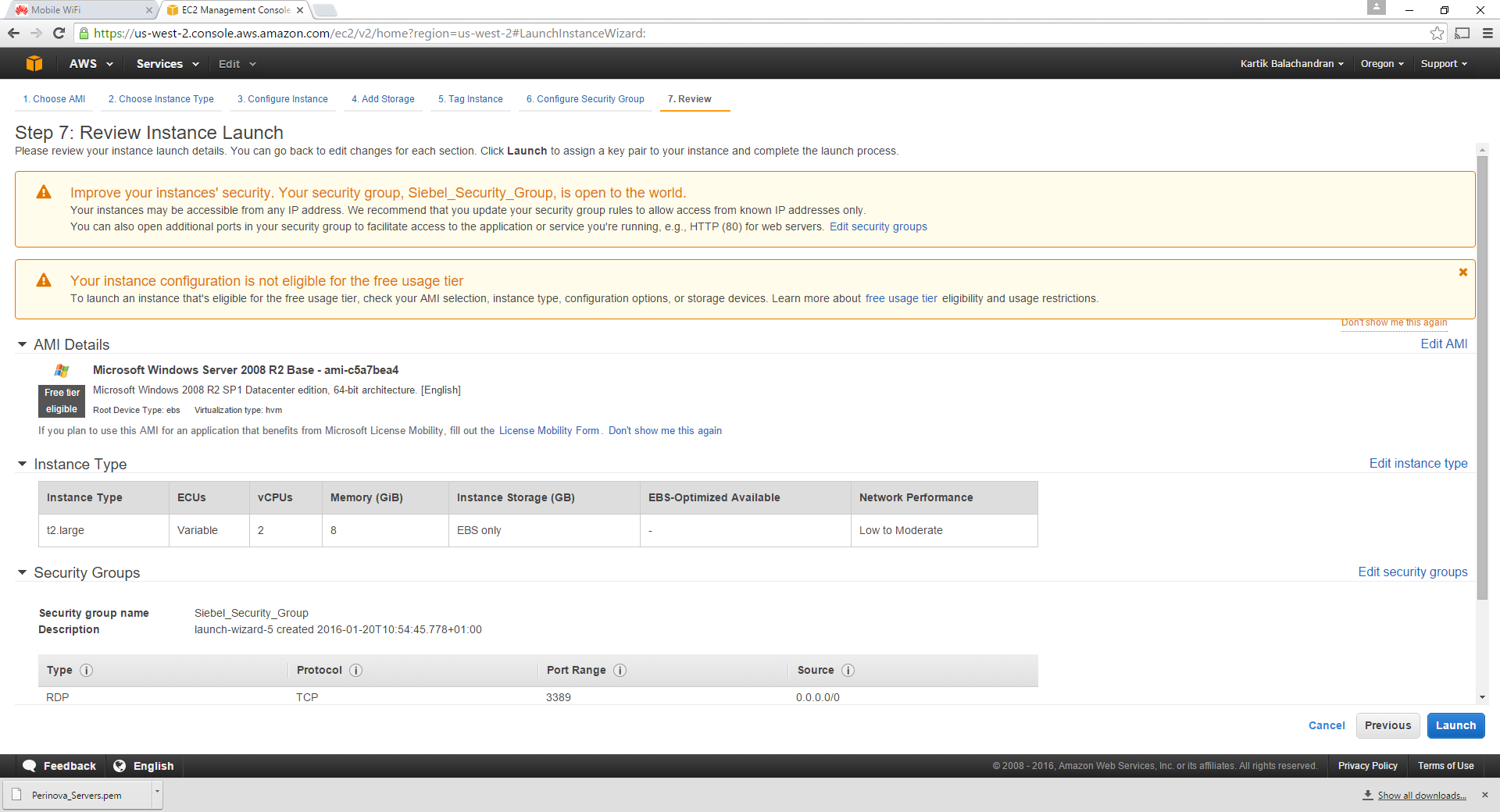The height and width of the screenshot is (812, 1500).
Task: Click the info icon beside Protocol
Action: 355,670
